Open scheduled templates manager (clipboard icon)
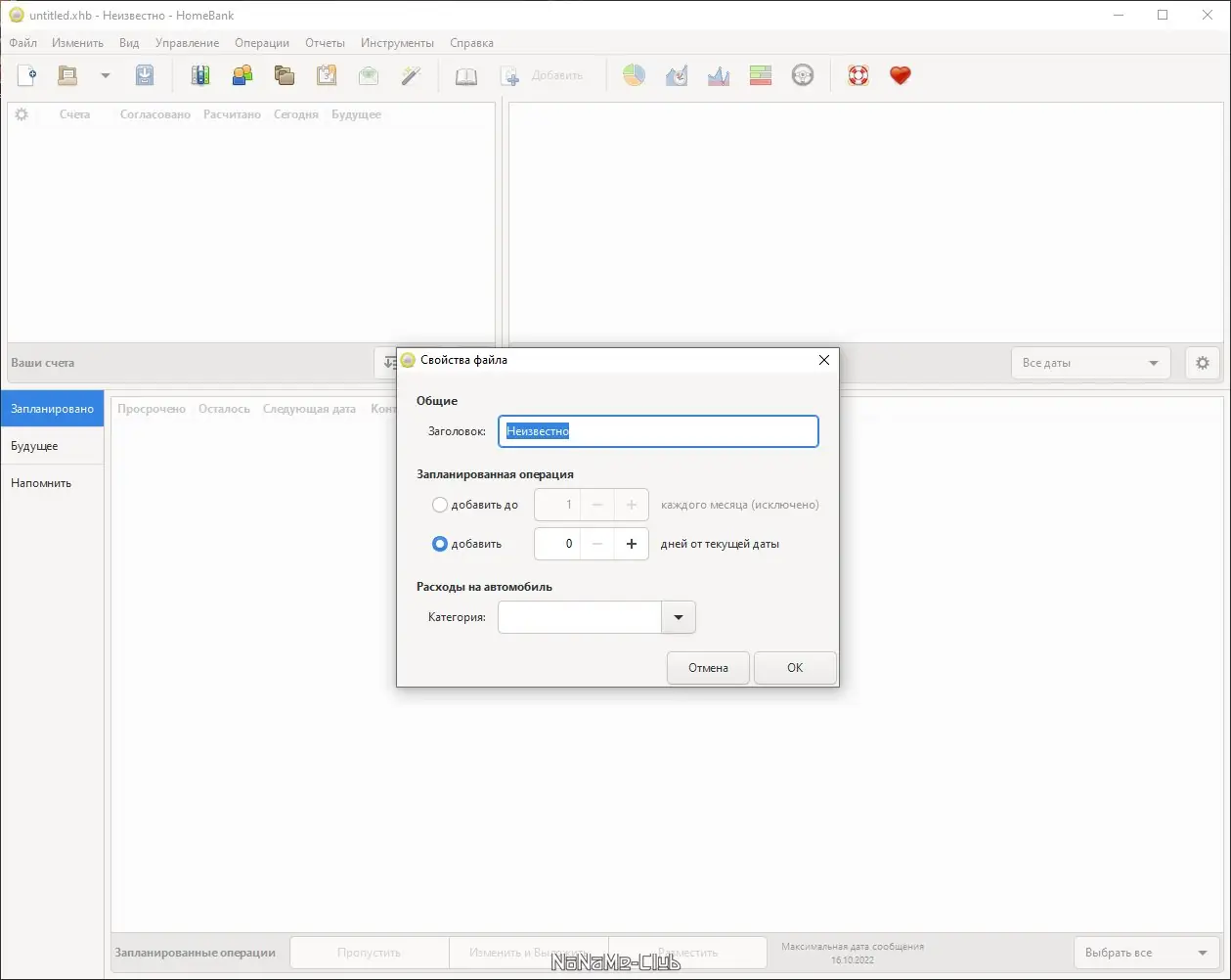Viewport: 1231px width, 980px height. 327,75
